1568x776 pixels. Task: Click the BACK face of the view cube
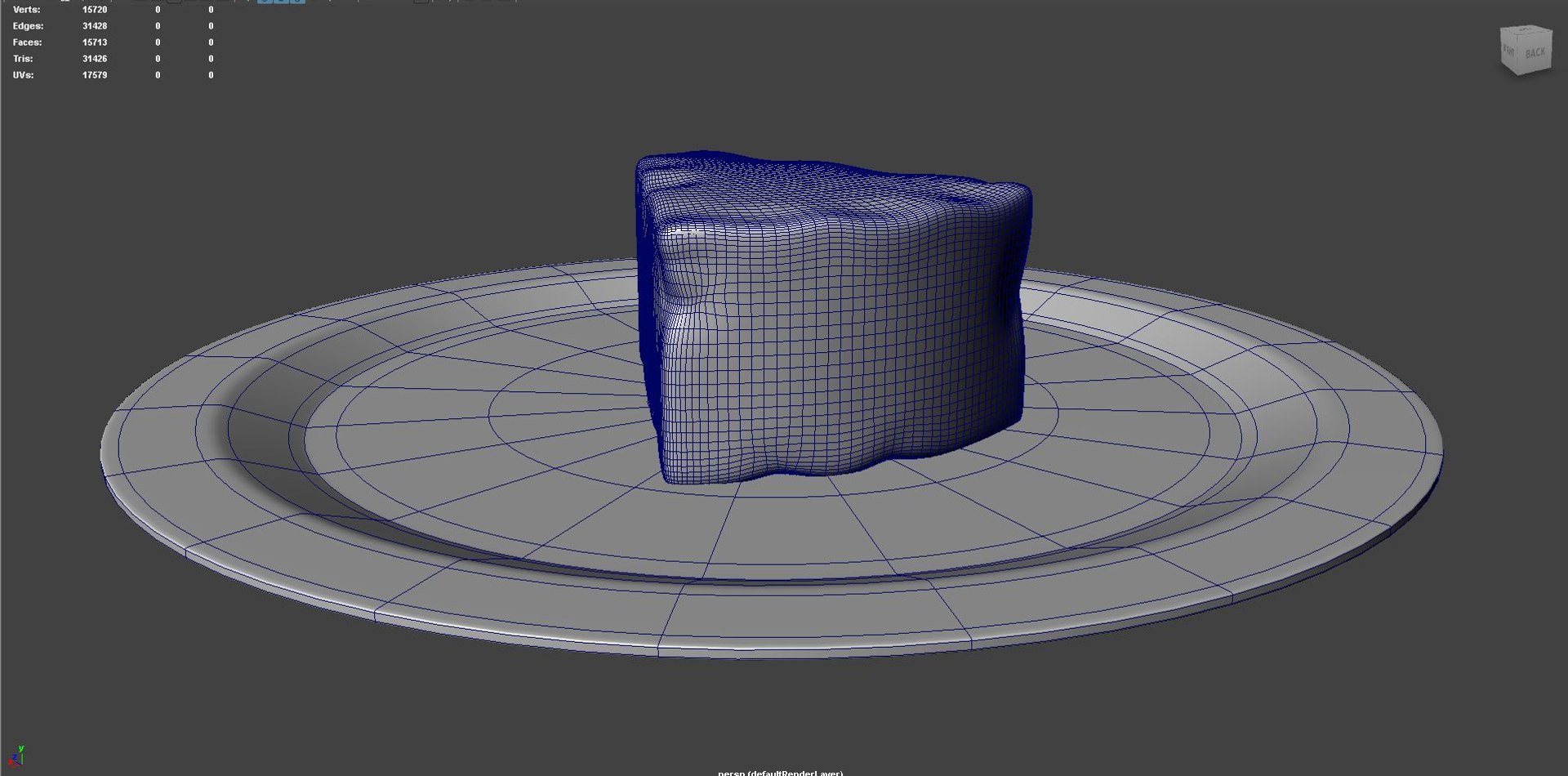click(1535, 53)
